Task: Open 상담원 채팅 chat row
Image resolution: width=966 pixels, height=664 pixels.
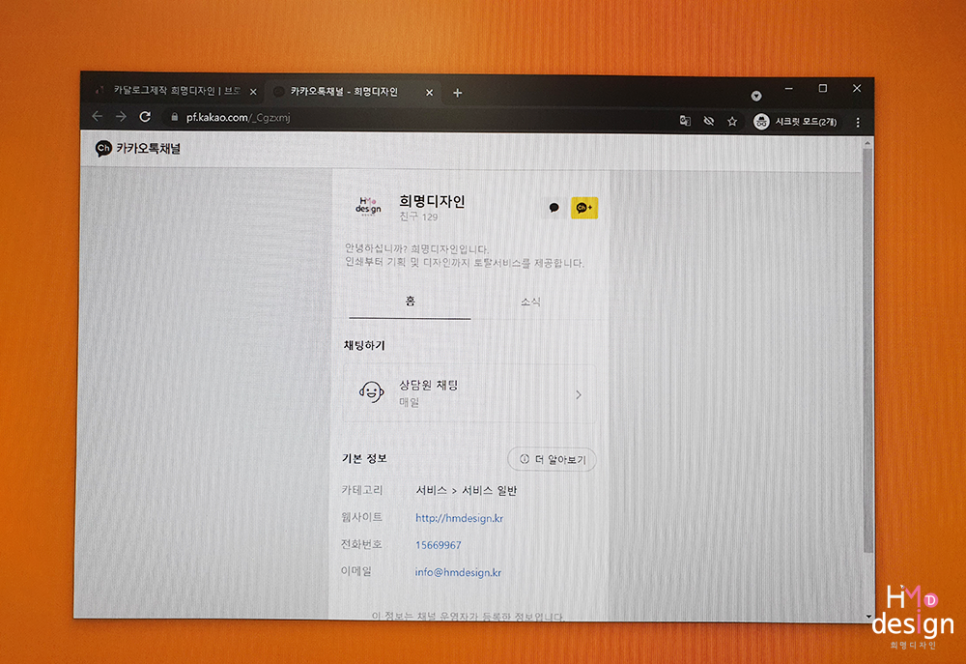Action: point(469,393)
